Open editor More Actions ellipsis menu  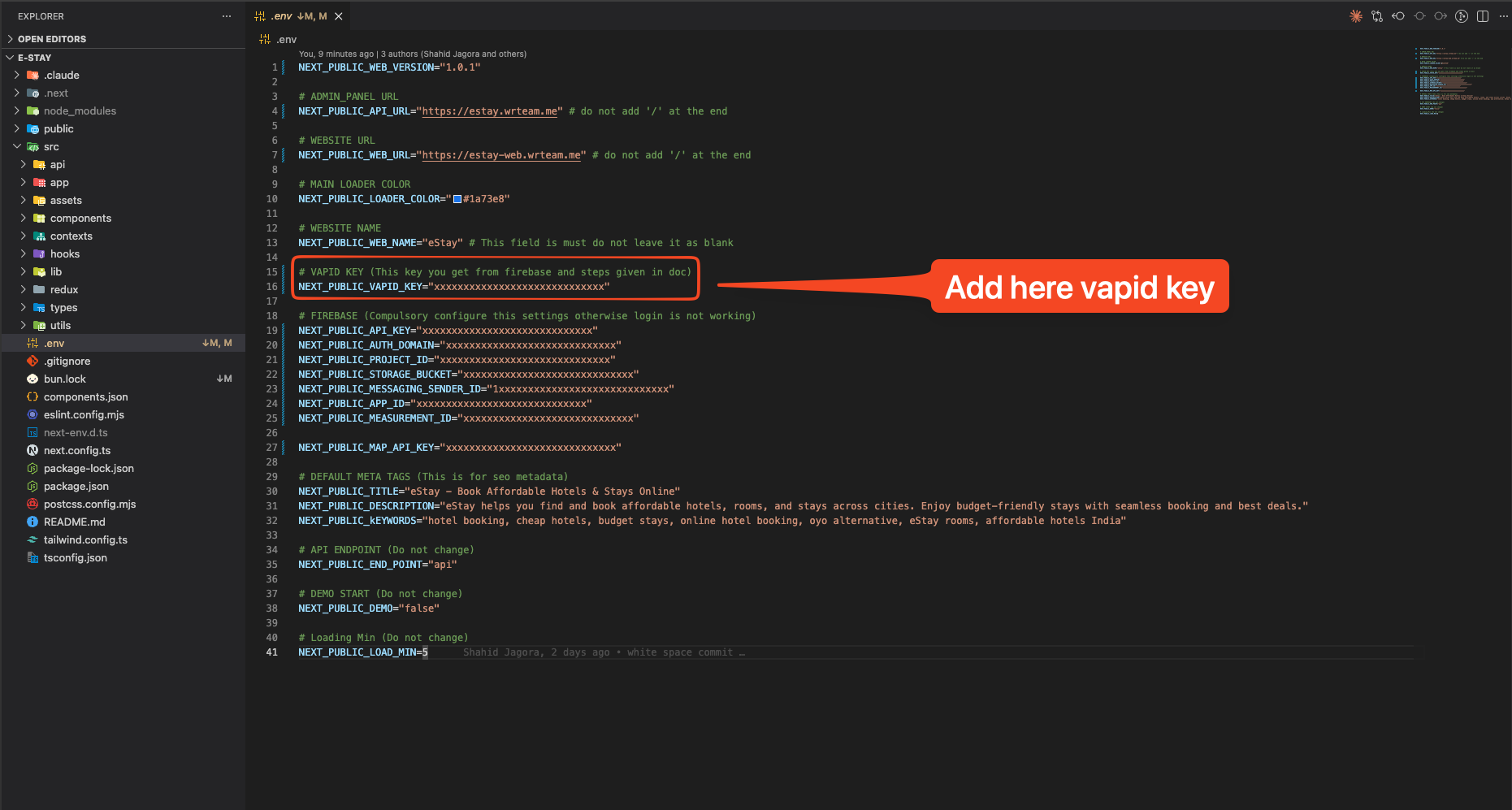1503,16
